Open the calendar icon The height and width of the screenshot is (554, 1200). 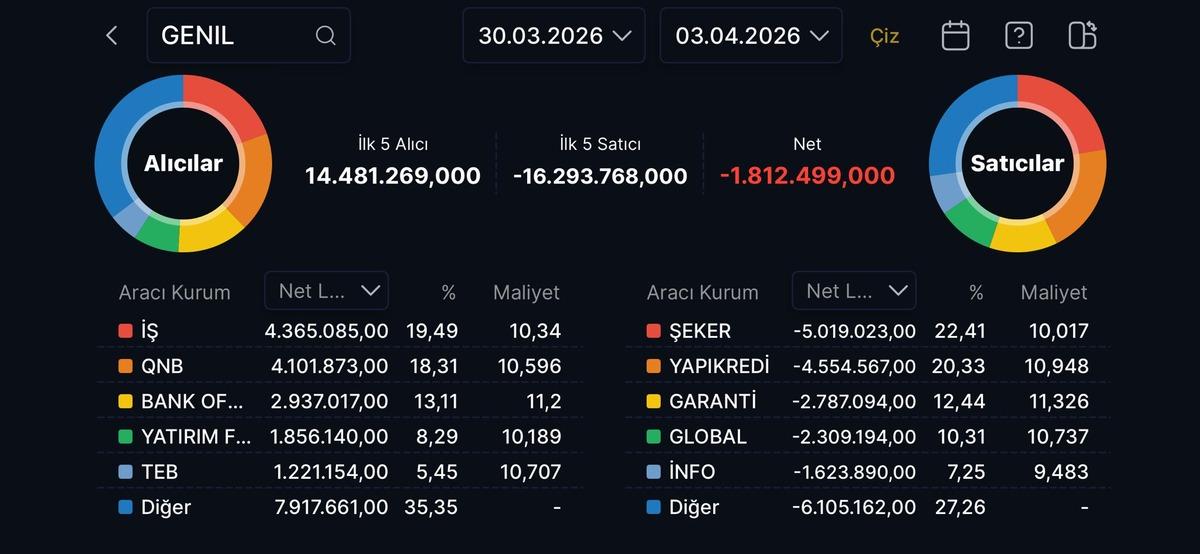[955, 36]
